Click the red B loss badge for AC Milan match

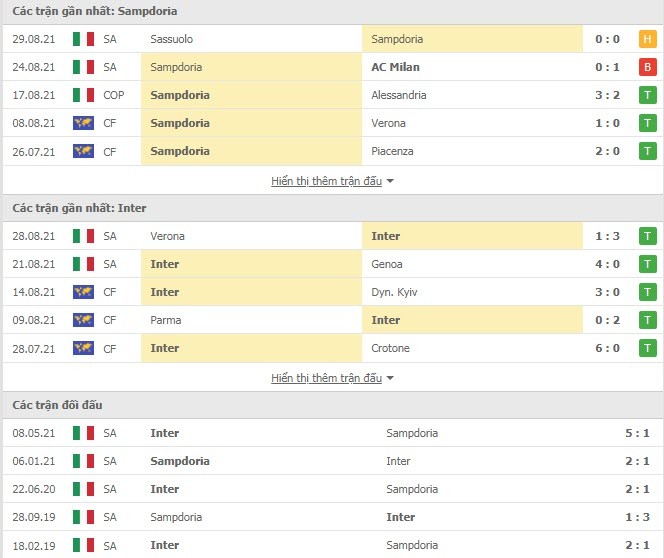(x=647, y=67)
